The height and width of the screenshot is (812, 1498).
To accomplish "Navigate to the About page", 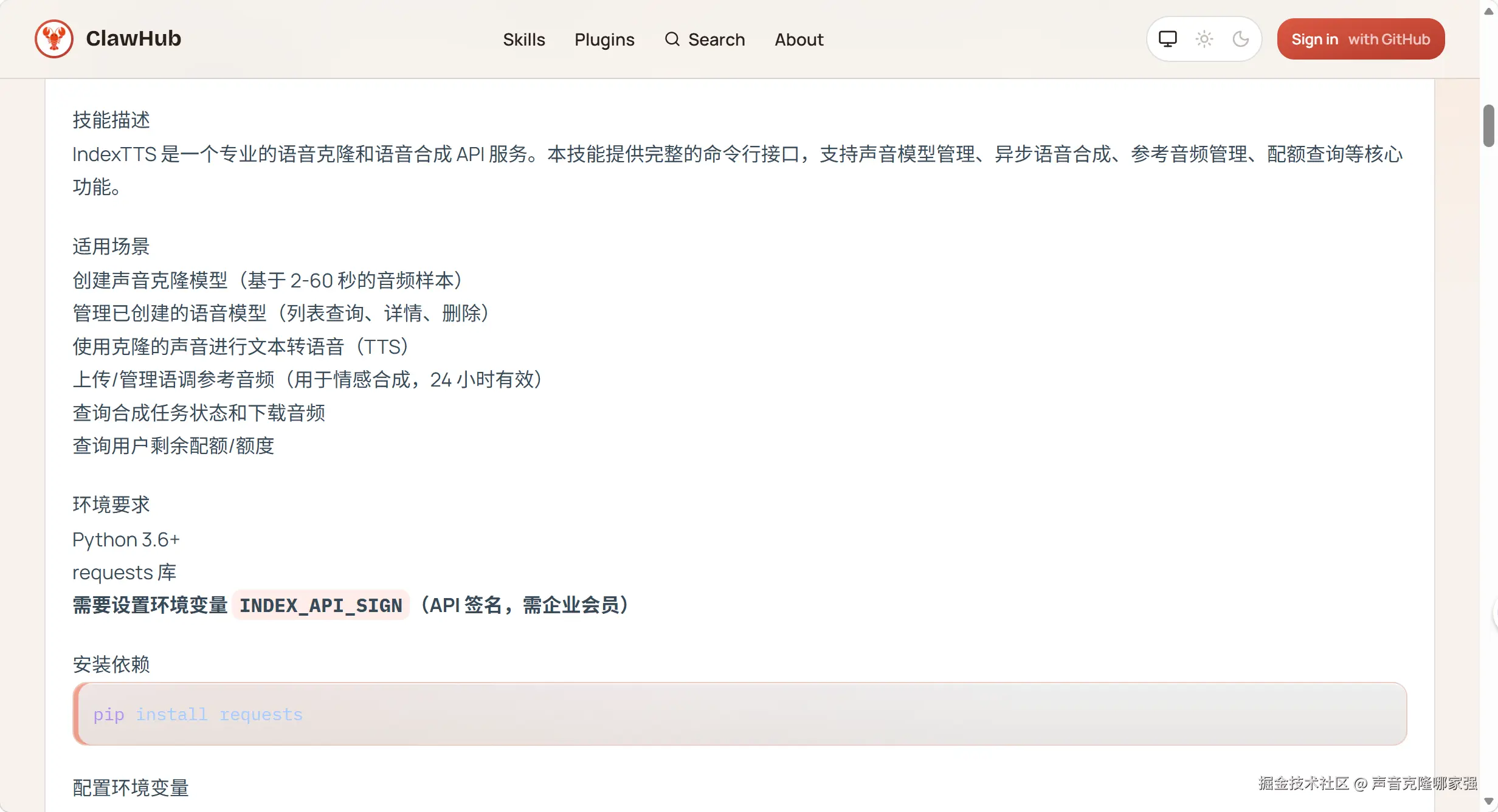I will (798, 39).
